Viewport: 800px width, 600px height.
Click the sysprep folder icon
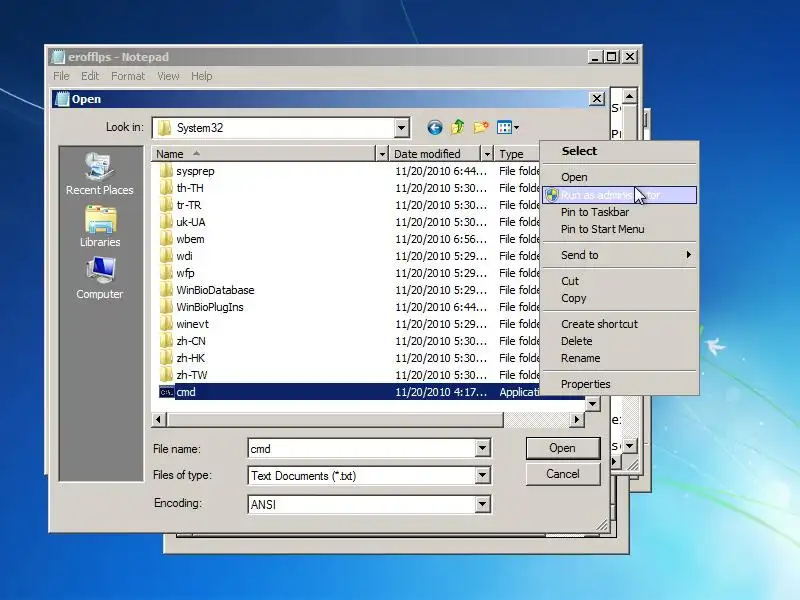pos(166,171)
